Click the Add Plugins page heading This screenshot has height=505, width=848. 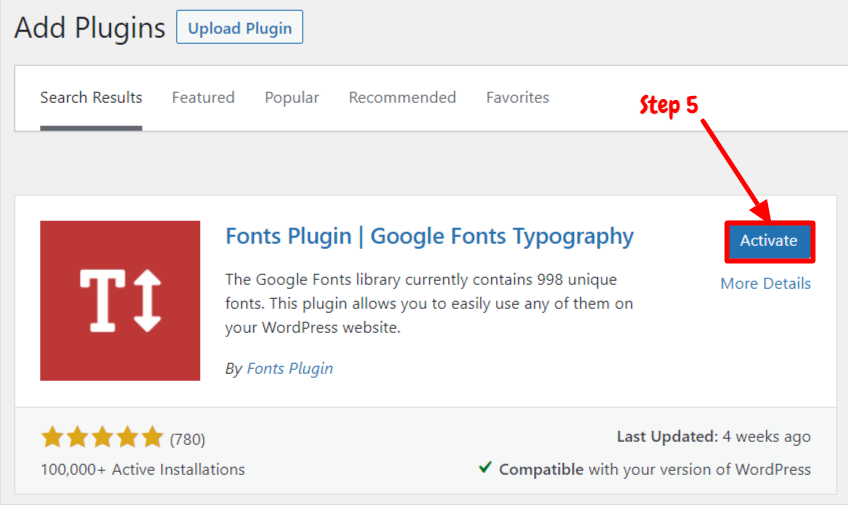[x=90, y=28]
